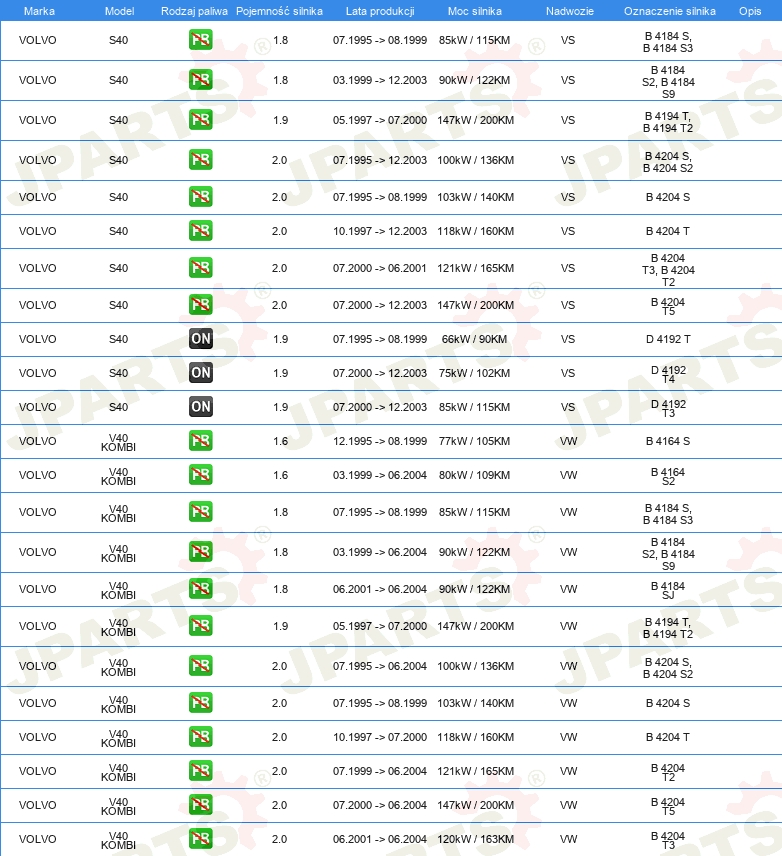Click the 80kW / 109KM power cell
This screenshot has width=782, height=856.
point(475,475)
